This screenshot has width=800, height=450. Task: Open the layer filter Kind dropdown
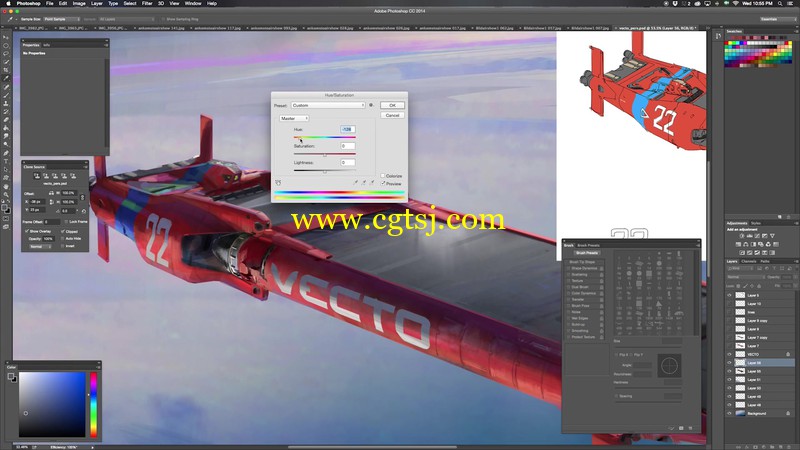coord(739,268)
